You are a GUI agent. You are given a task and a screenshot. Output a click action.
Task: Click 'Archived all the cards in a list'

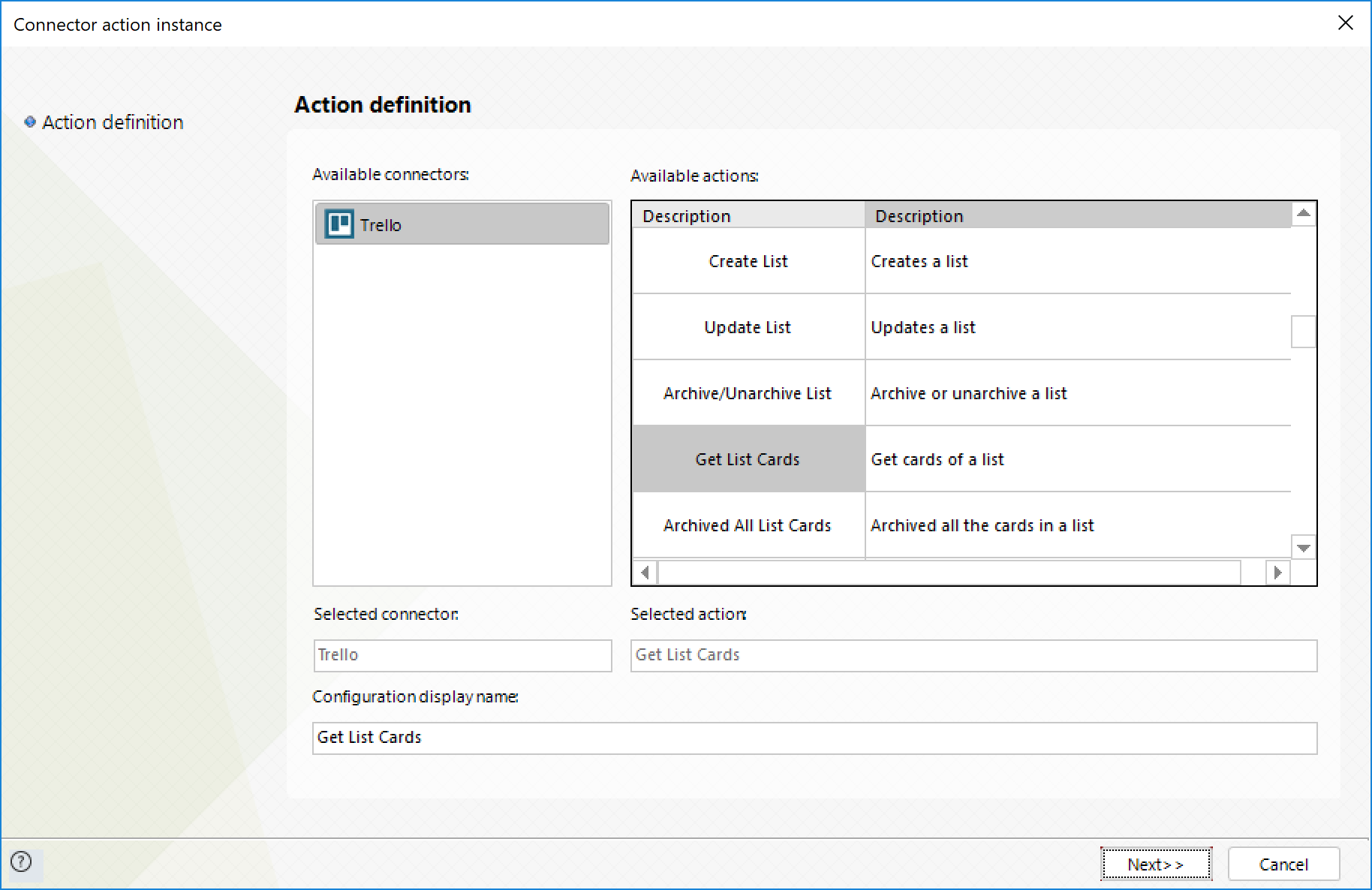click(x=1078, y=525)
